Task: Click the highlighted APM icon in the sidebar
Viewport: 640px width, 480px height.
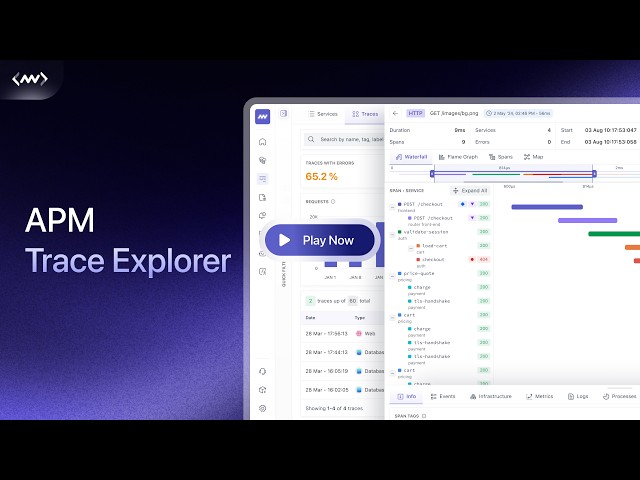Action: click(x=262, y=178)
